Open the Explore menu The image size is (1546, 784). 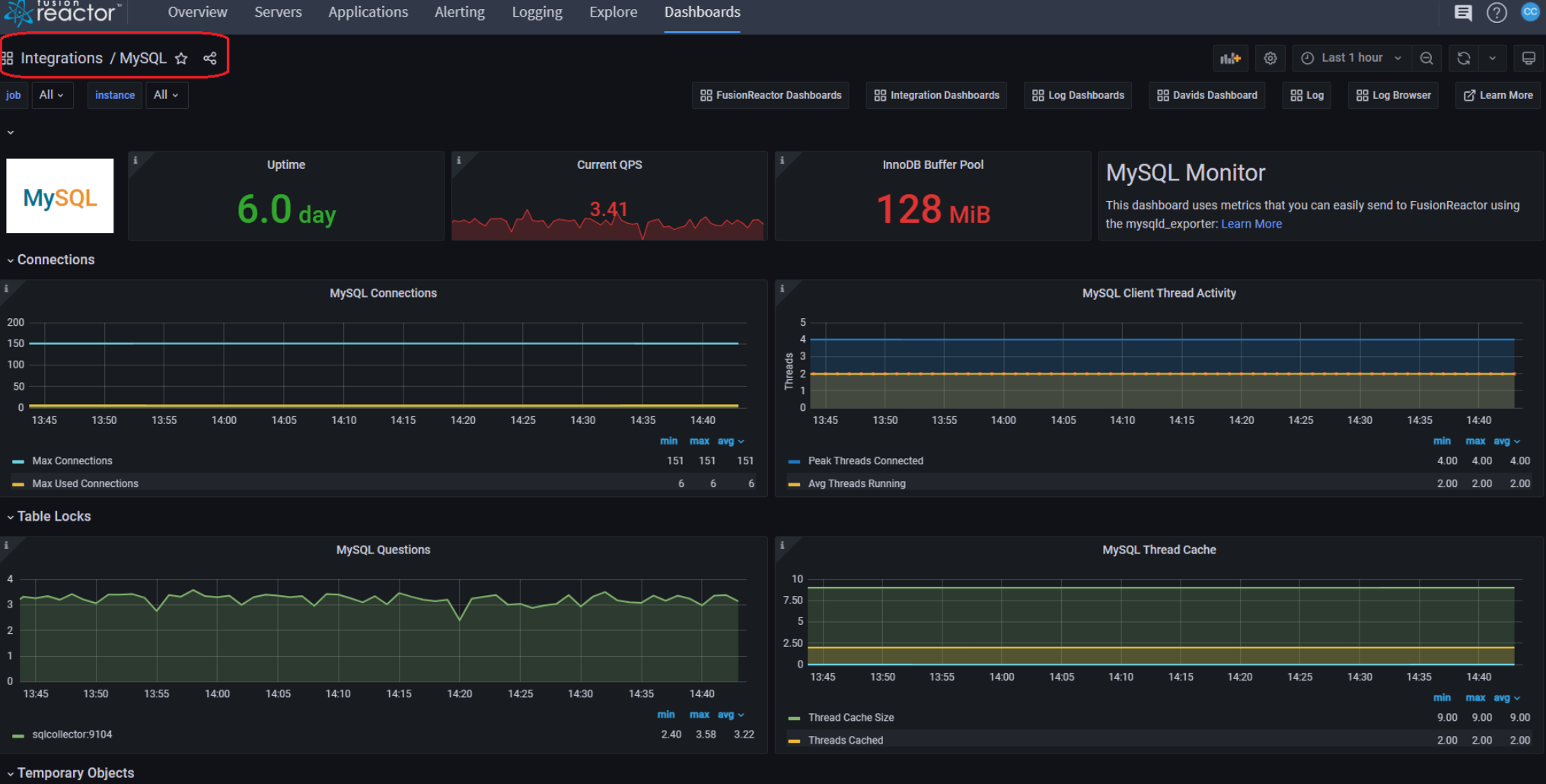tap(613, 12)
